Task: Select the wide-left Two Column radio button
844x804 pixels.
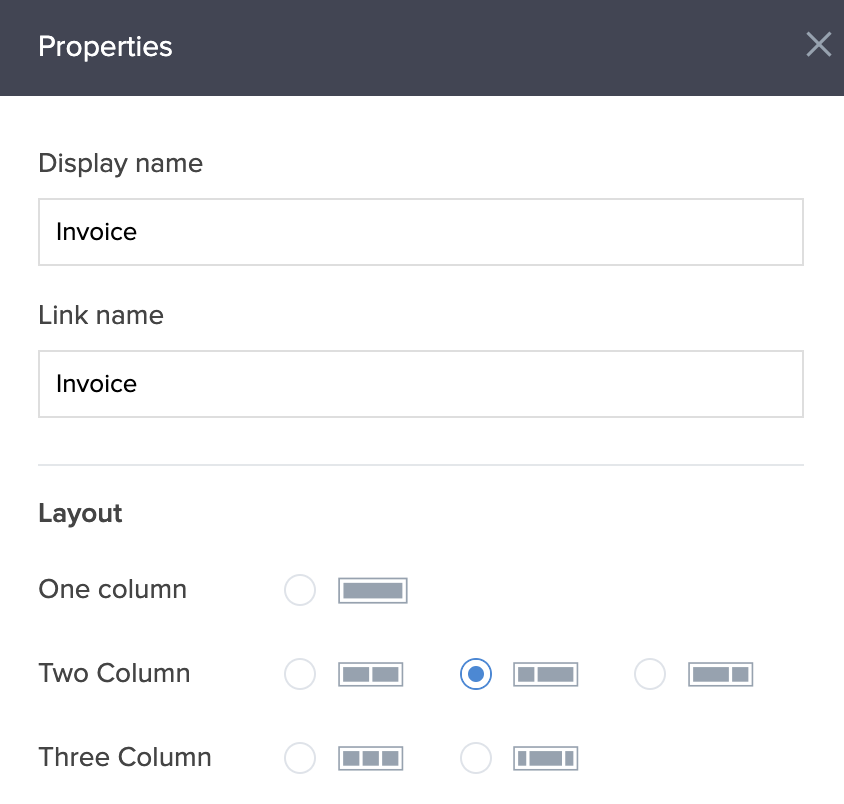Action: (650, 675)
